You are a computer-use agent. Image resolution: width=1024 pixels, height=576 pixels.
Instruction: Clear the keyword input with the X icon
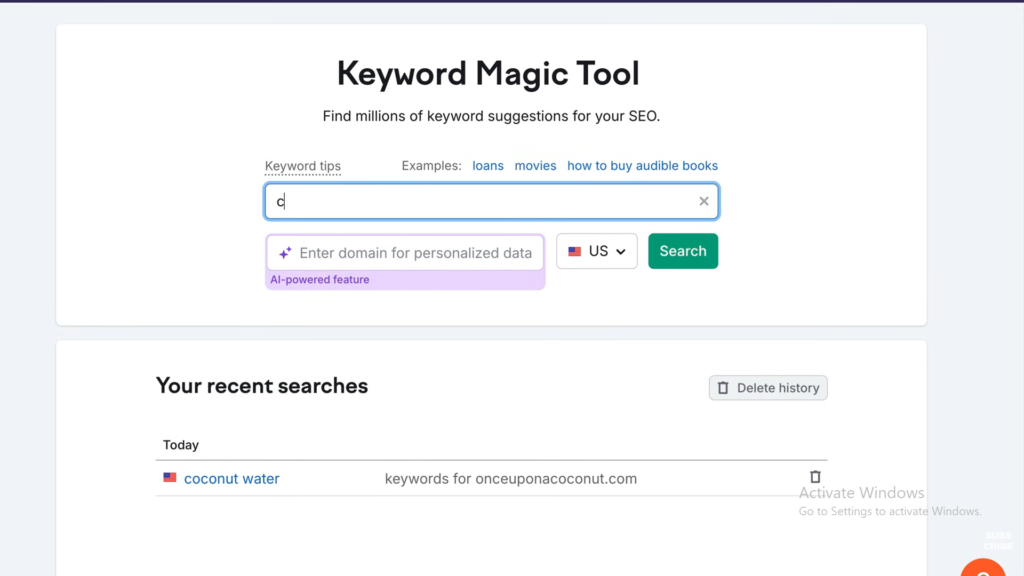(x=703, y=201)
